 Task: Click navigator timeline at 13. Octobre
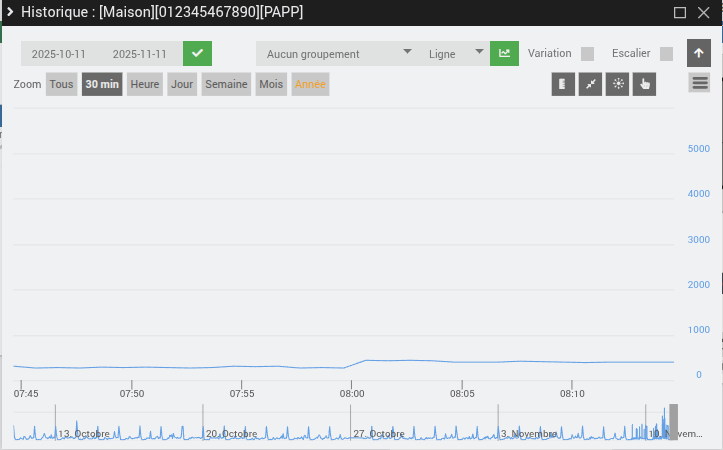coord(84,434)
